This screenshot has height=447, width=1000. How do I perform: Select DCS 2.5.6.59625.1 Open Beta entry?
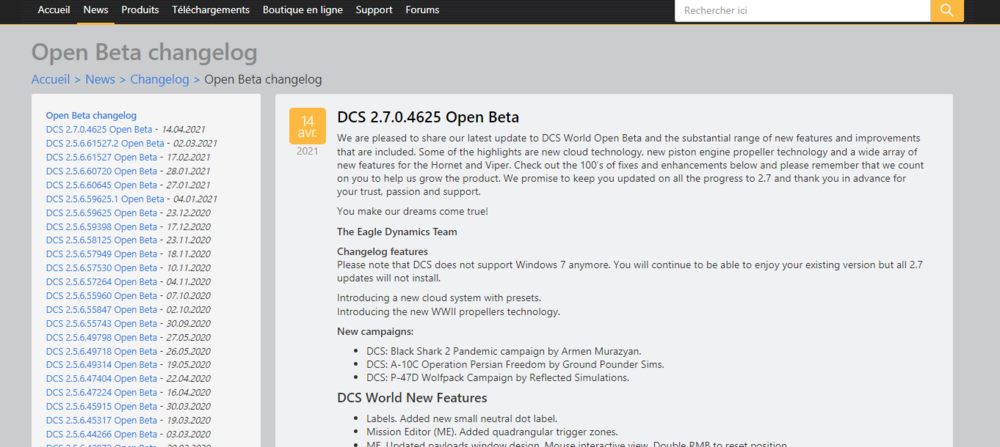(x=105, y=199)
